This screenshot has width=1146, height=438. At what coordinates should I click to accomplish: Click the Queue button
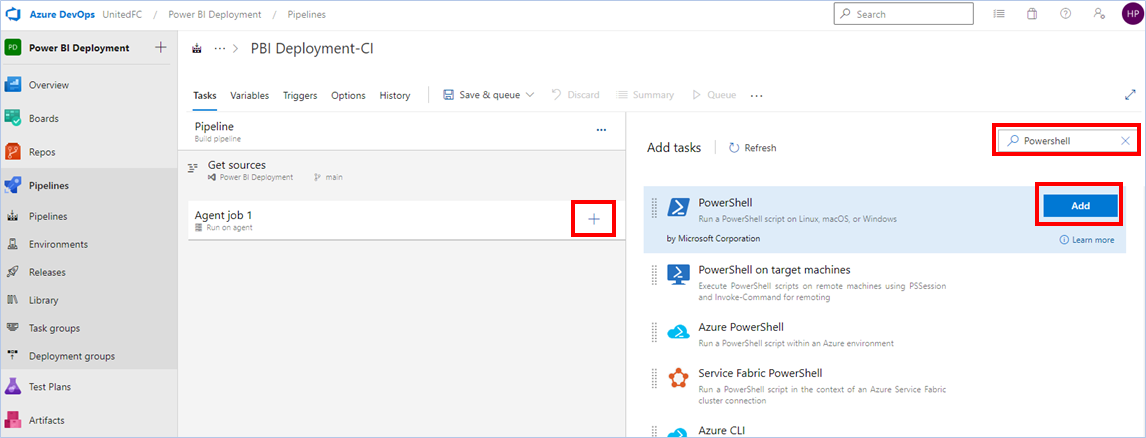point(713,95)
